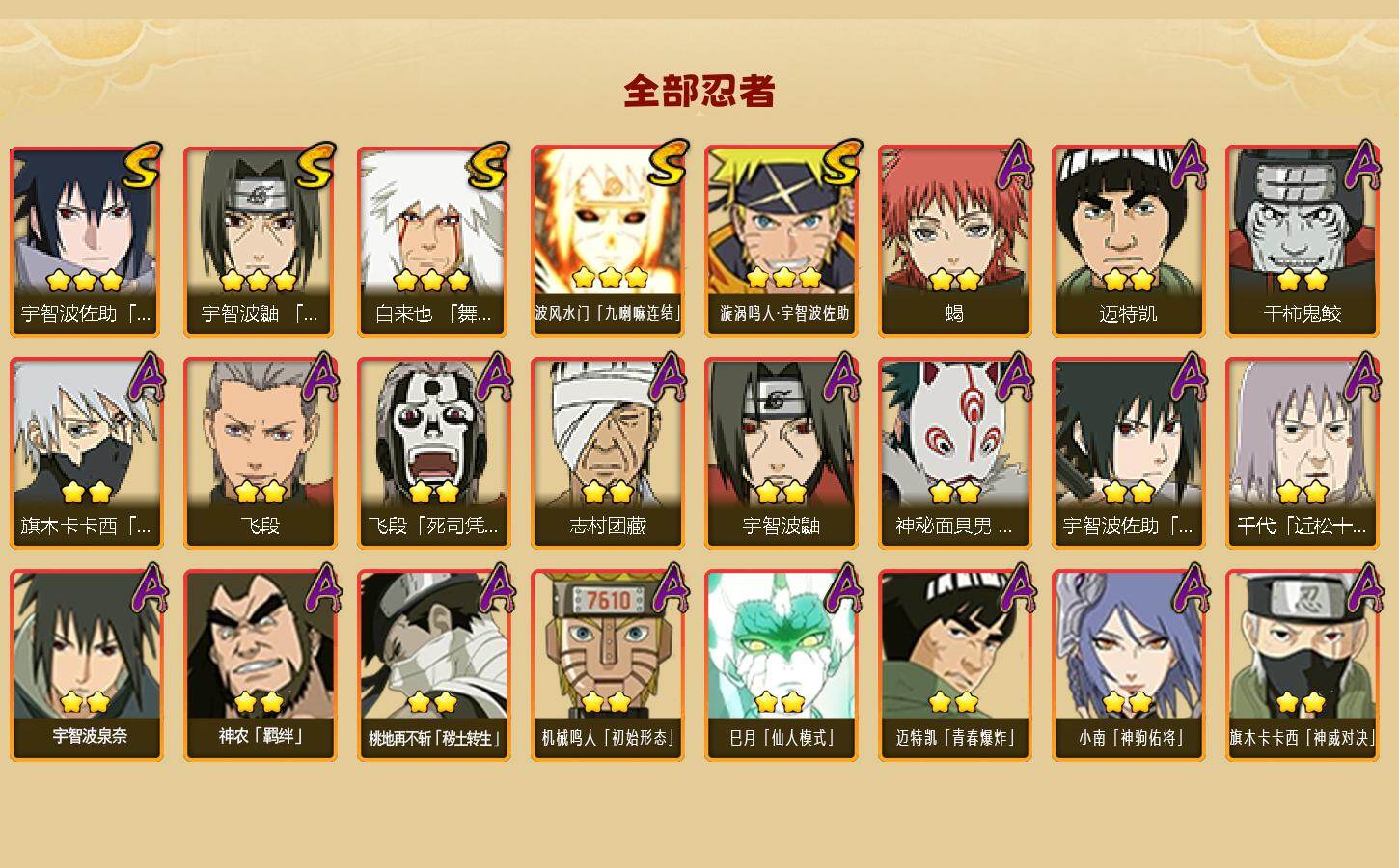This screenshot has height=868, width=1399.
Task: Select 千代「近松十…」 ninja card
Action: (x=1302, y=453)
